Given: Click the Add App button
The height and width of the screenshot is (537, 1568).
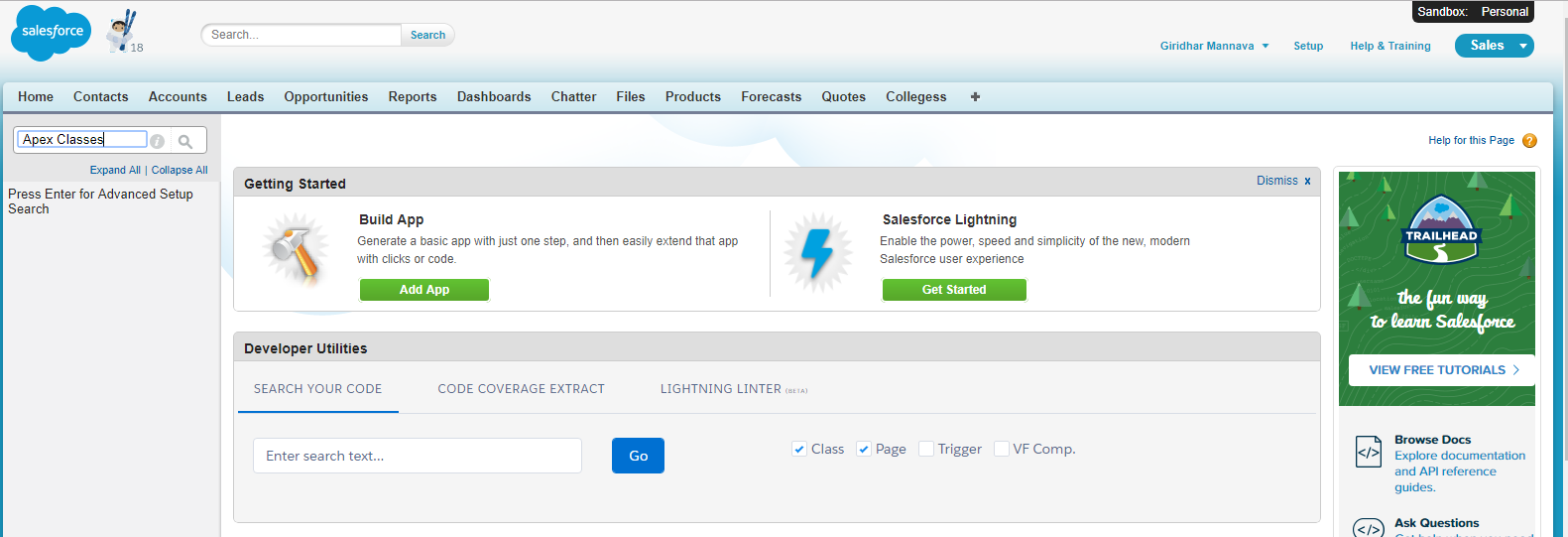Looking at the screenshot, I should 424,290.
